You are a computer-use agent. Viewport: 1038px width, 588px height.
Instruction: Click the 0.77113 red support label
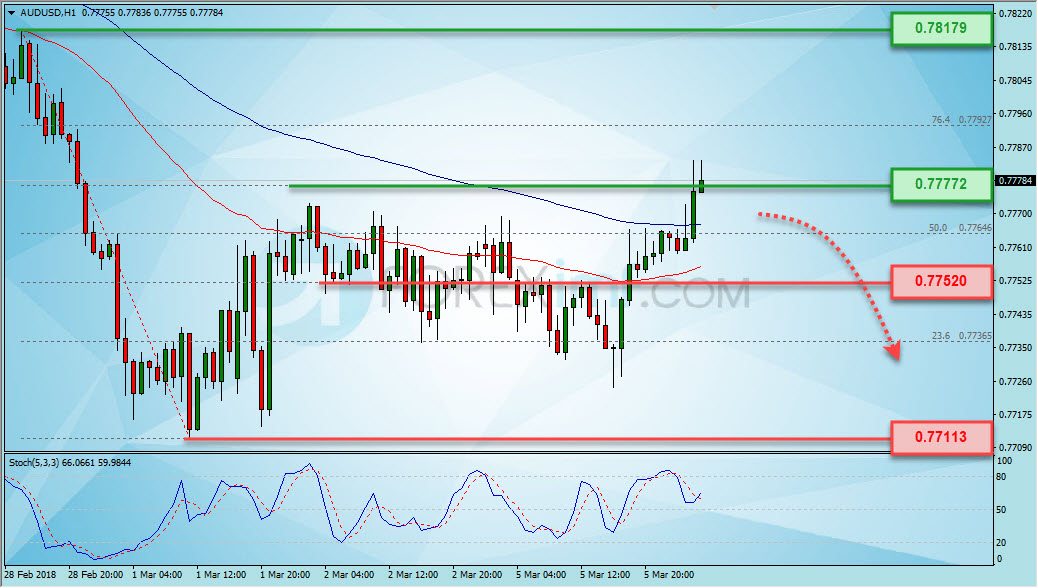click(941, 437)
